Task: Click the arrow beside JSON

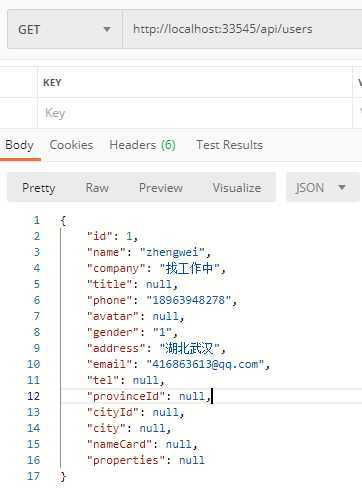Action: 342,187
